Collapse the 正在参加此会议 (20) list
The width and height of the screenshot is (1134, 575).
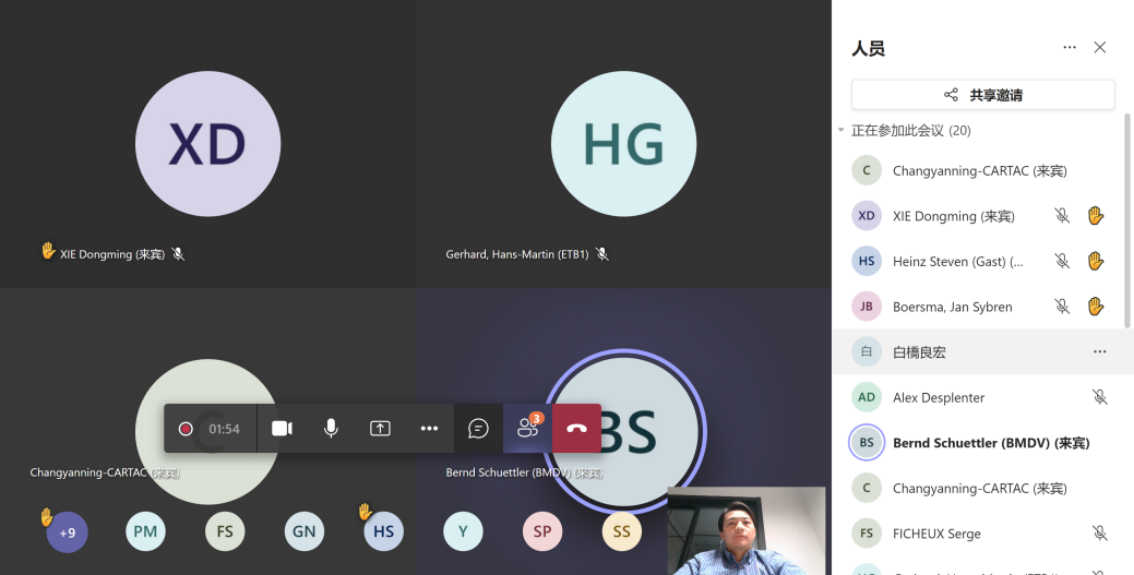pyautogui.click(x=842, y=131)
